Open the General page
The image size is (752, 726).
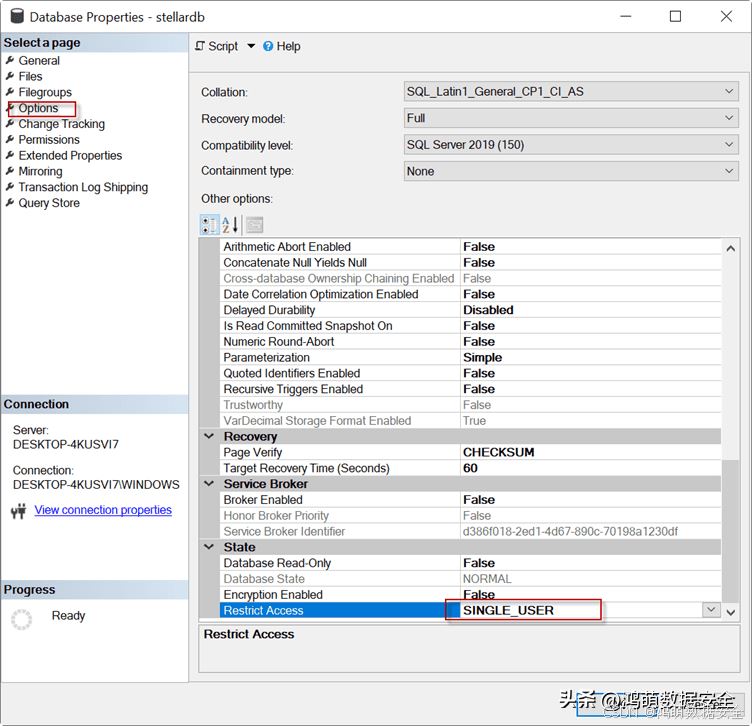(39, 60)
